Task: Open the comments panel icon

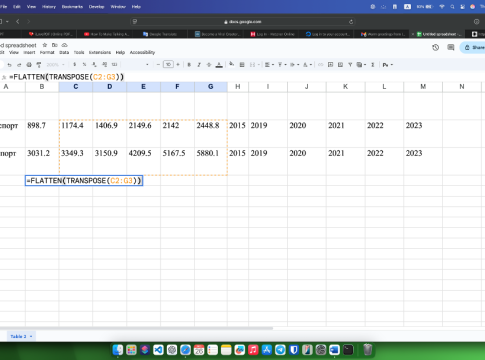Action: pyautogui.click(x=451, y=47)
